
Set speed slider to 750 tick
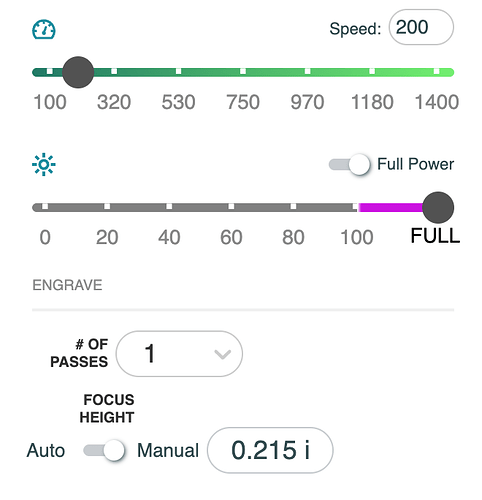pos(243,71)
